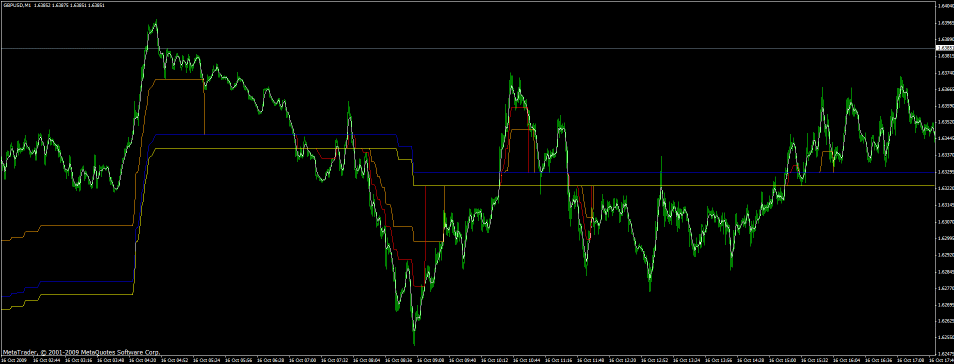Select the current bid price marker on price axis
The image size is (954, 364).
(x=945, y=48)
